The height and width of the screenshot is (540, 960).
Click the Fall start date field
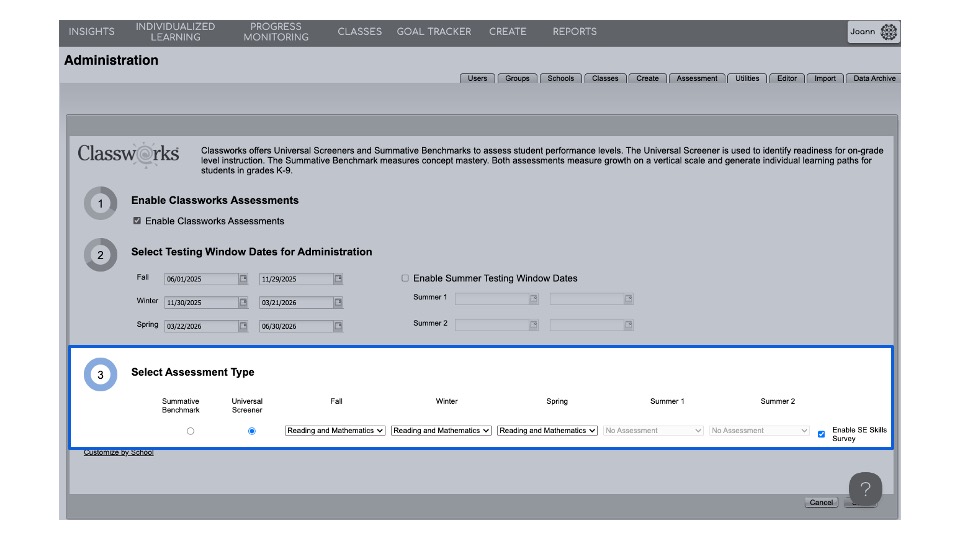[201, 279]
